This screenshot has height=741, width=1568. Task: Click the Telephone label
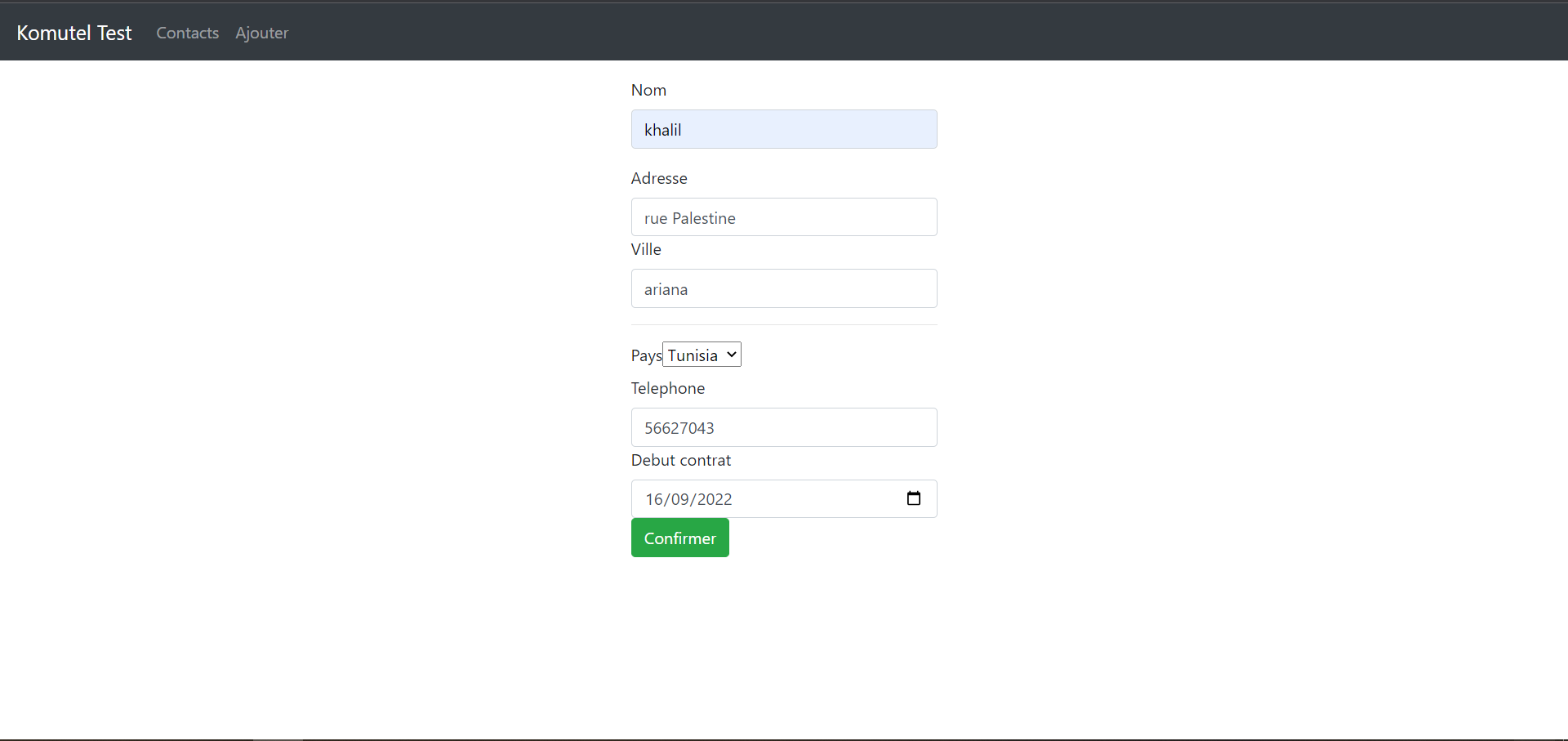click(x=668, y=388)
